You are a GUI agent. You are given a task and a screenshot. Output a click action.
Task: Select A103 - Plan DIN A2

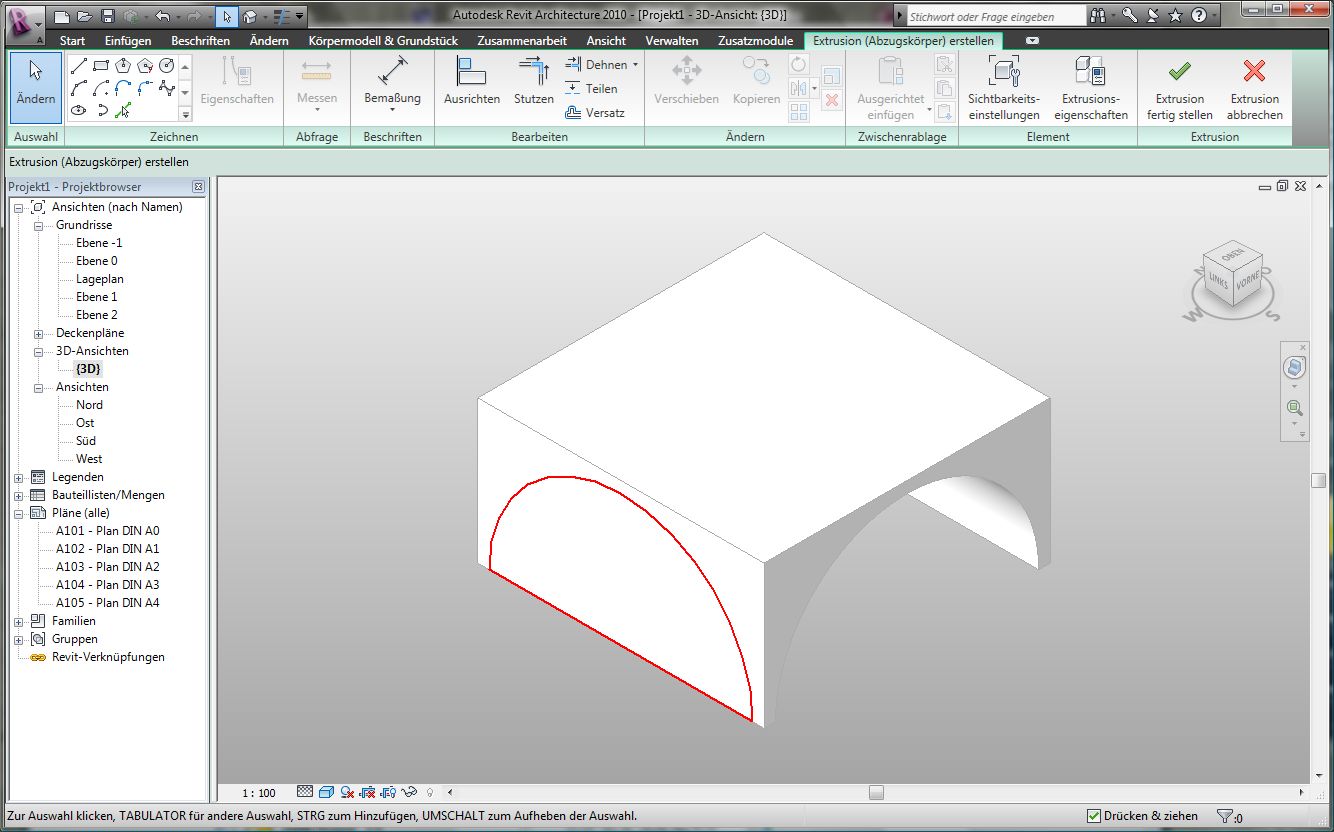[x=108, y=567]
